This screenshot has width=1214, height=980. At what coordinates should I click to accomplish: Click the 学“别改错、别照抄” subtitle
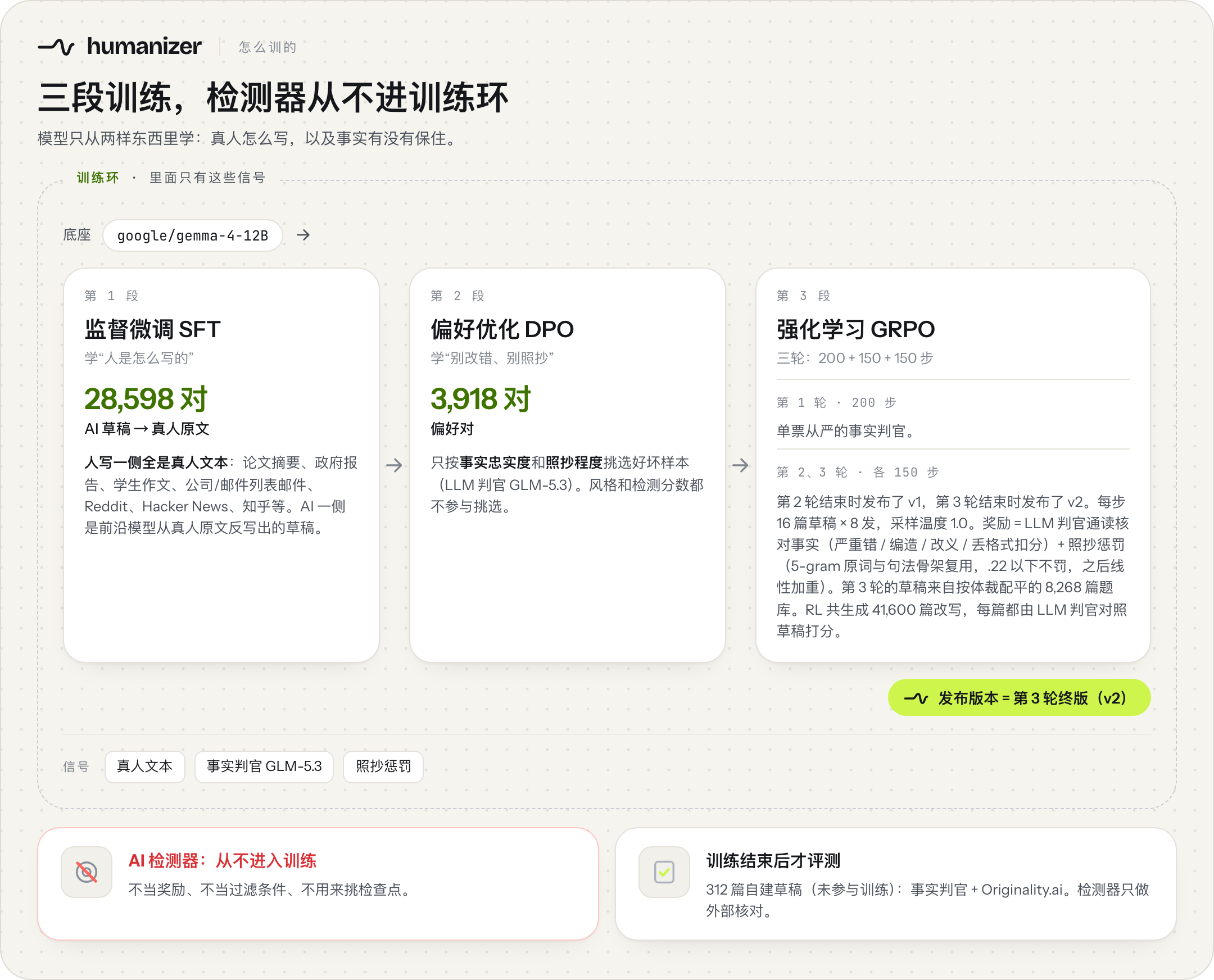492,358
